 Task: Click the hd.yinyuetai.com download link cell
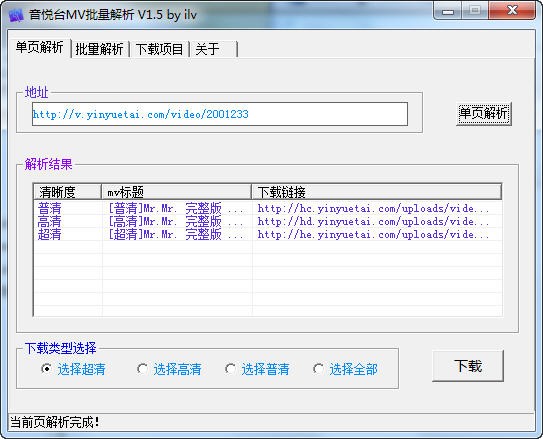[x=377, y=221]
